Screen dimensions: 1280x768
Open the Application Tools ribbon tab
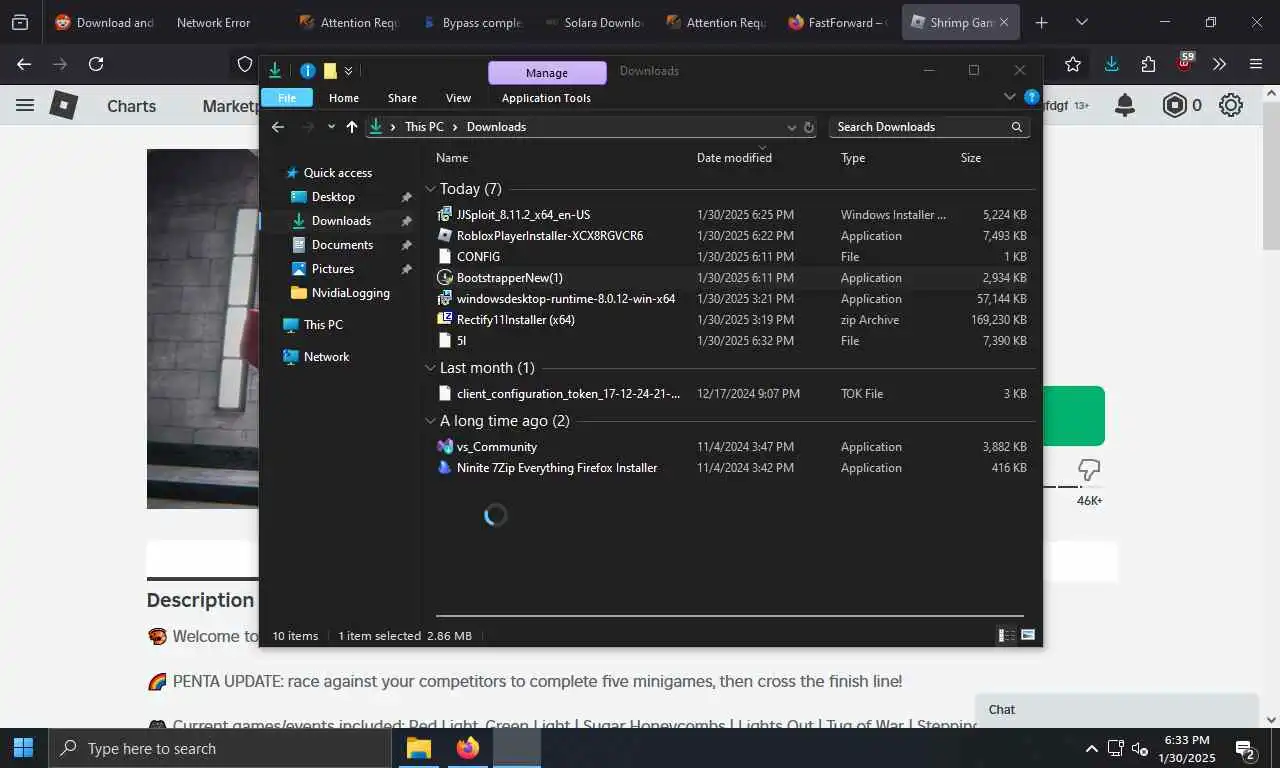point(546,98)
